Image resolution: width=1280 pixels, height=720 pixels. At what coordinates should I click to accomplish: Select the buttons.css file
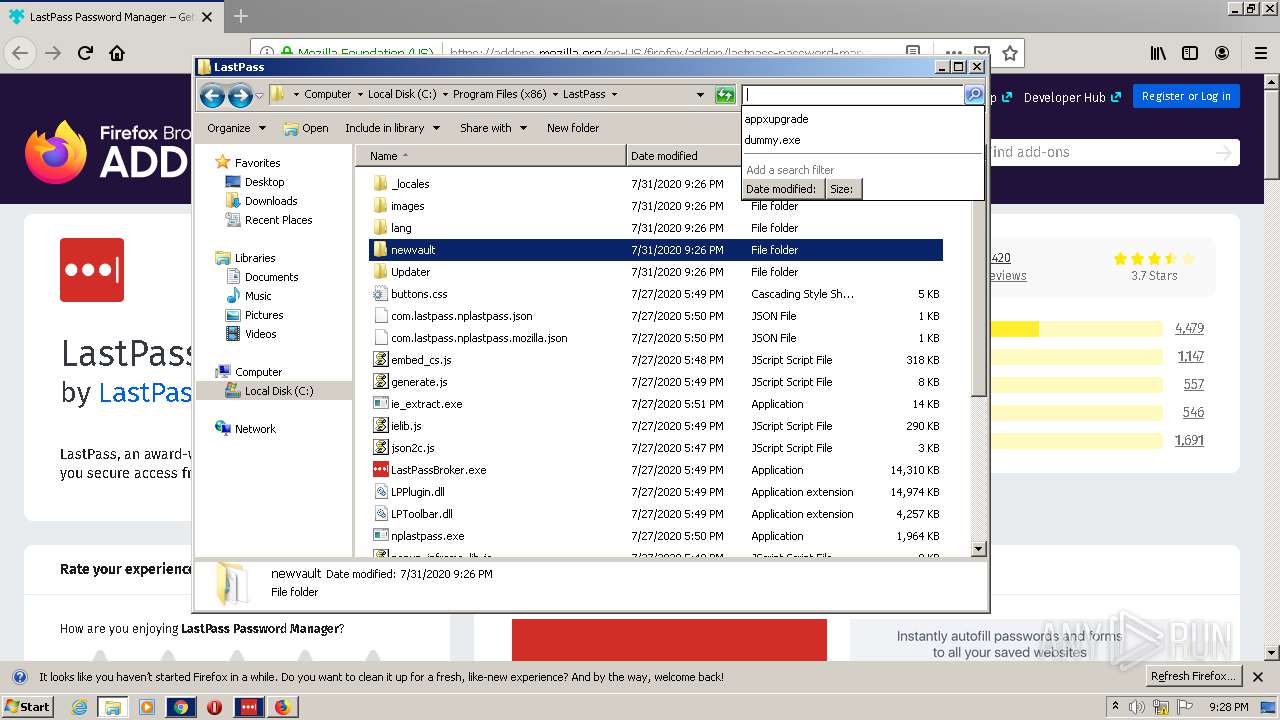click(419, 294)
